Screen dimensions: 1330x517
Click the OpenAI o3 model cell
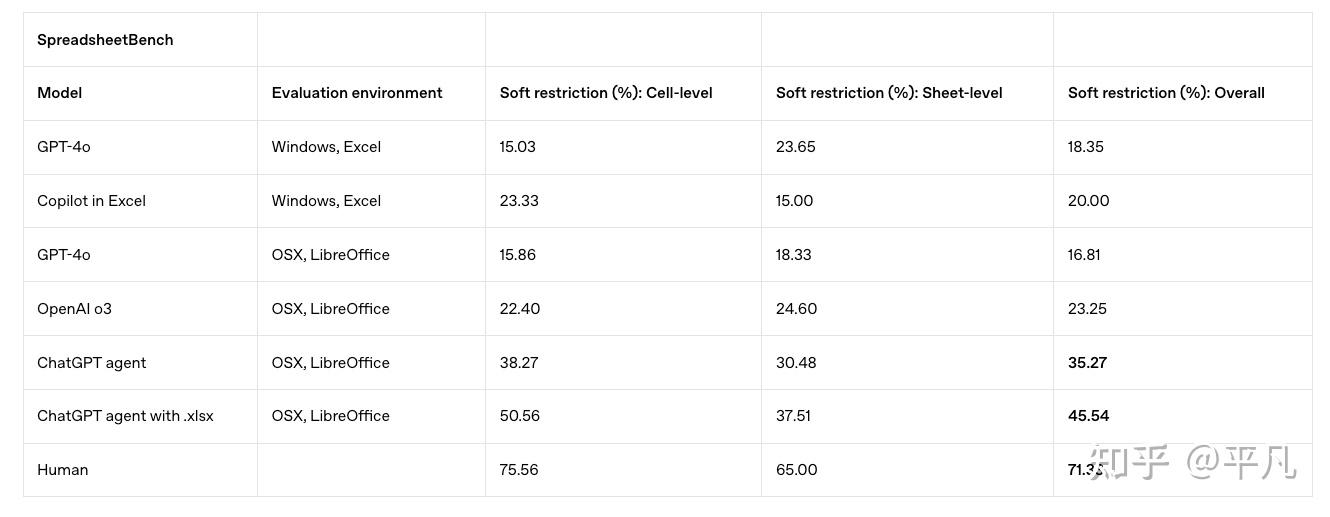point(74,309)
